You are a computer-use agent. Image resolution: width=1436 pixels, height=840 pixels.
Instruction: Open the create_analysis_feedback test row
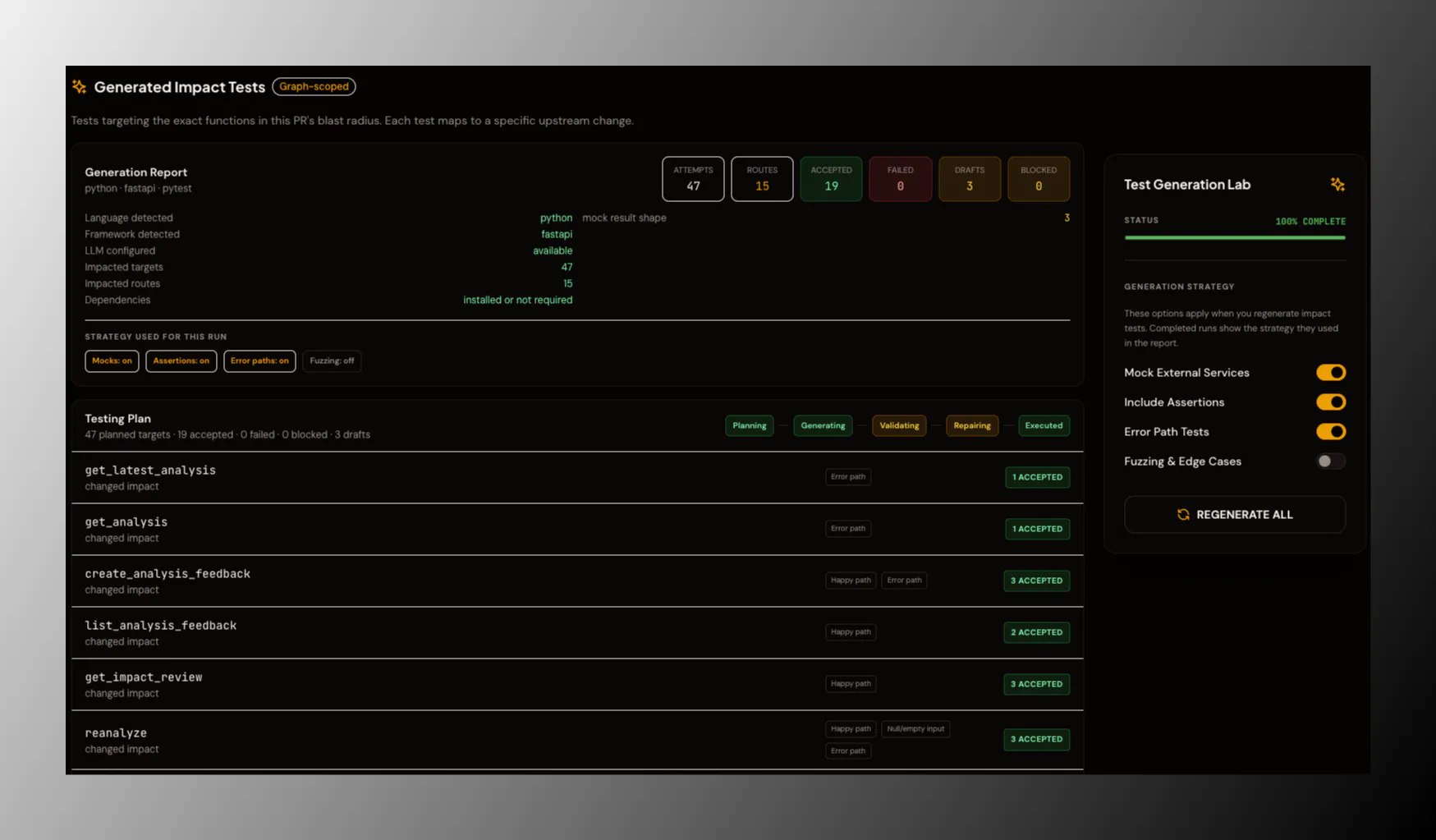coord(577,581)
